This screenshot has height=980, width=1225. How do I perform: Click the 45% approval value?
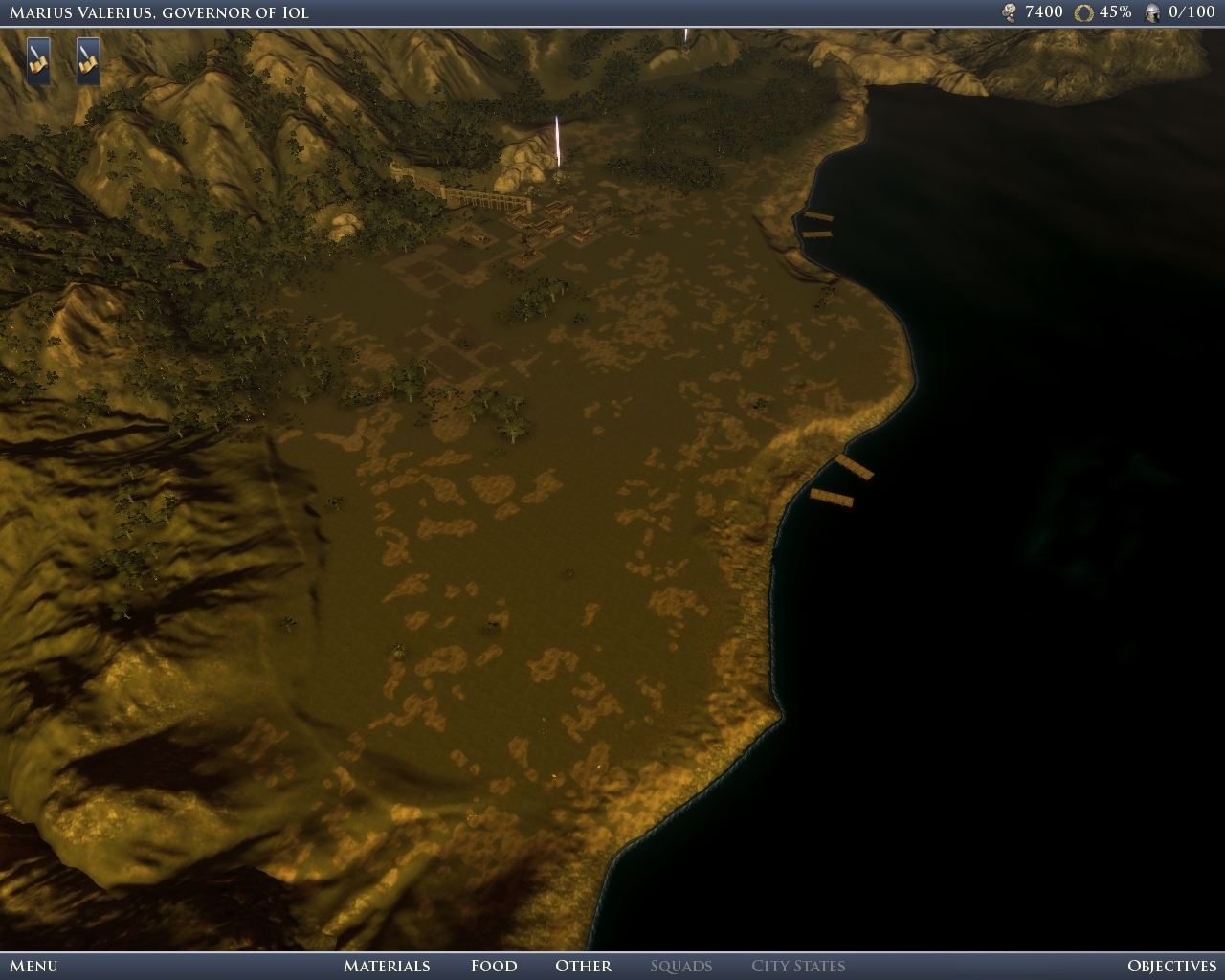coord(1115,12)
